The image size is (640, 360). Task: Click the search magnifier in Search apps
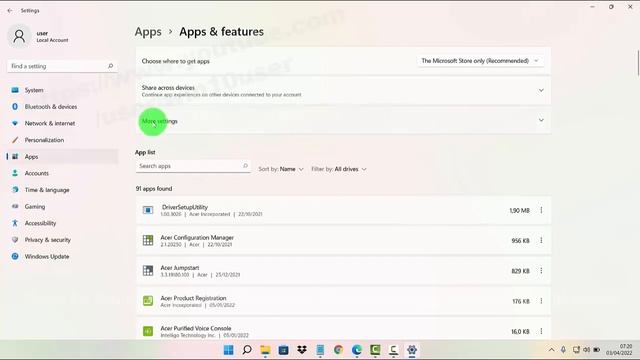point(245,166)
